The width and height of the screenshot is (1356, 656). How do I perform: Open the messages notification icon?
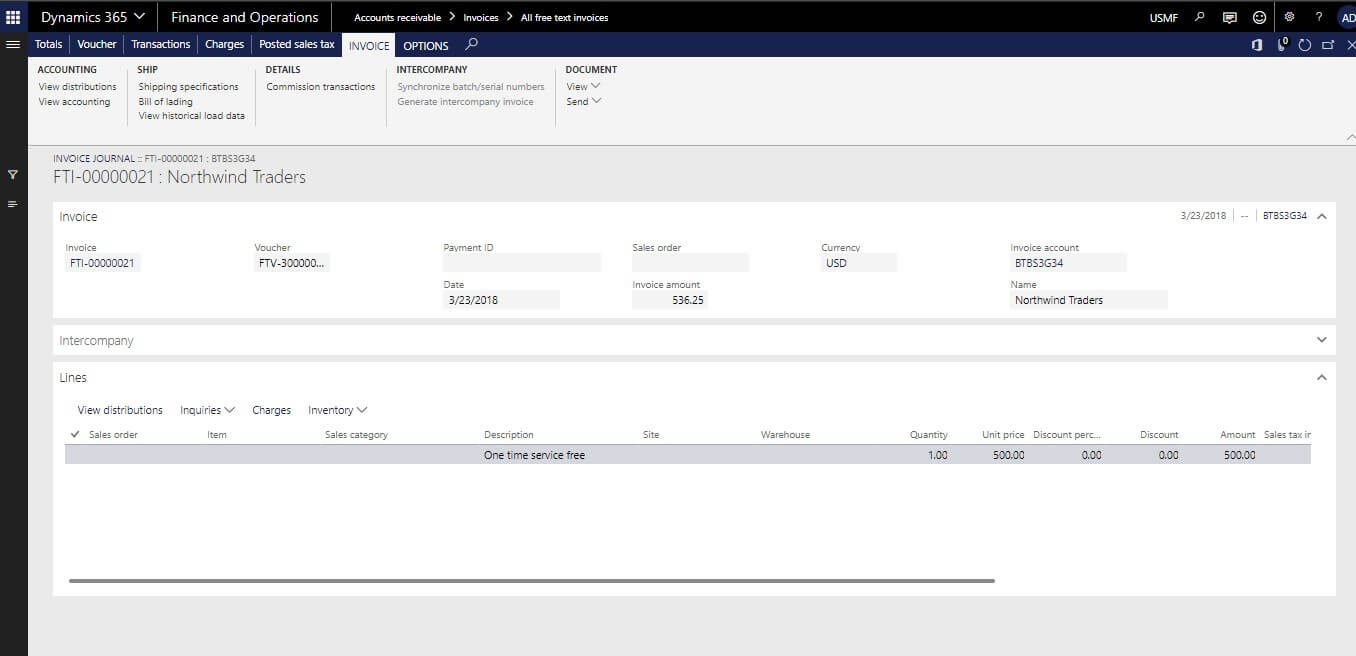pyautogui.click(x=1229, y=17)
